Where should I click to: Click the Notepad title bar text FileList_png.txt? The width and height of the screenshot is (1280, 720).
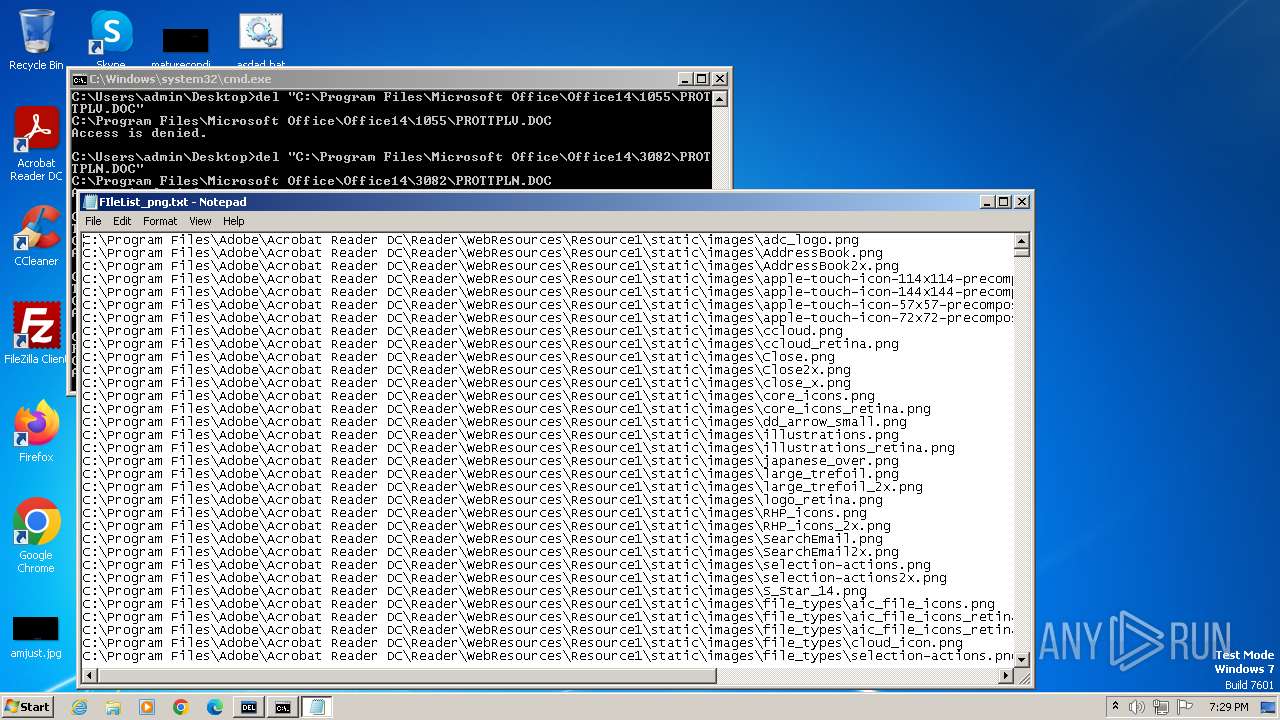coord(172,202)
